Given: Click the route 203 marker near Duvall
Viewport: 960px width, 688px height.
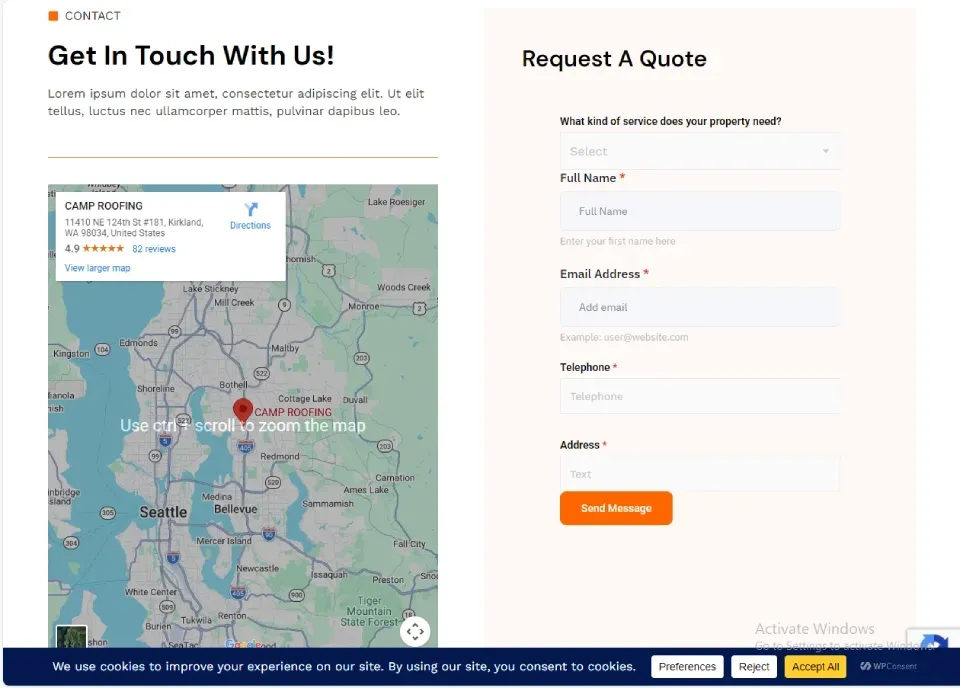Looking at the screenshot, I should 362,358.
